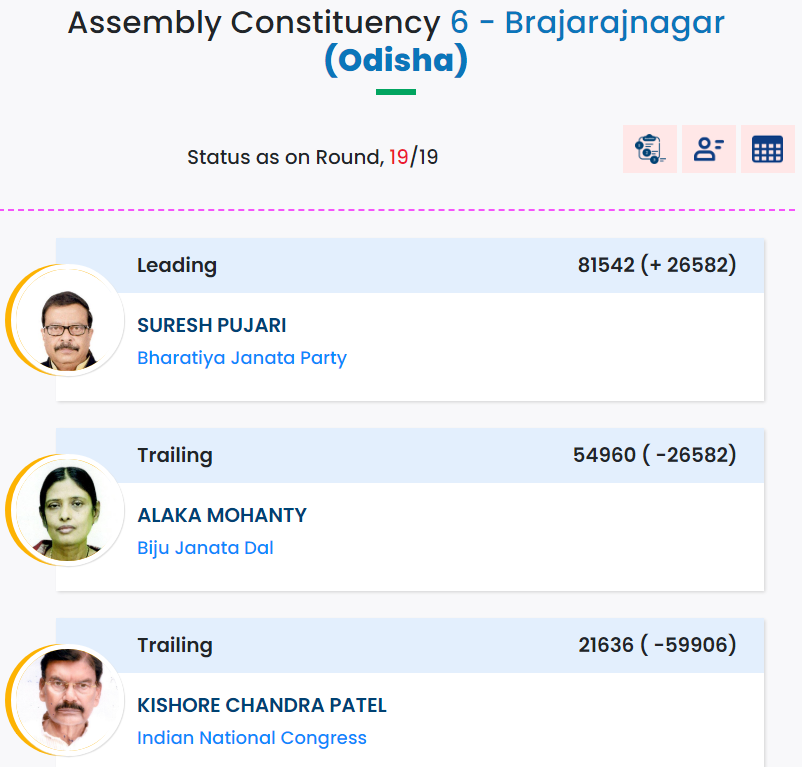The height and width of the screenshot is (767, 802).
Task: Click Suresh Pujari's candidate photo
Action: (65, 320)
